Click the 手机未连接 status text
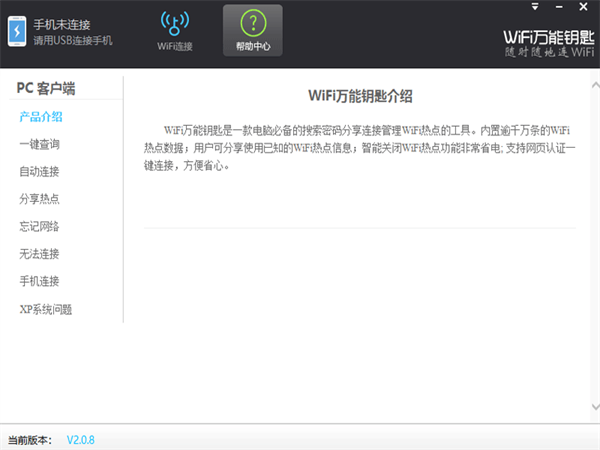Image resolution: width=600 pixels, height=450 pixels. (62, 25)
